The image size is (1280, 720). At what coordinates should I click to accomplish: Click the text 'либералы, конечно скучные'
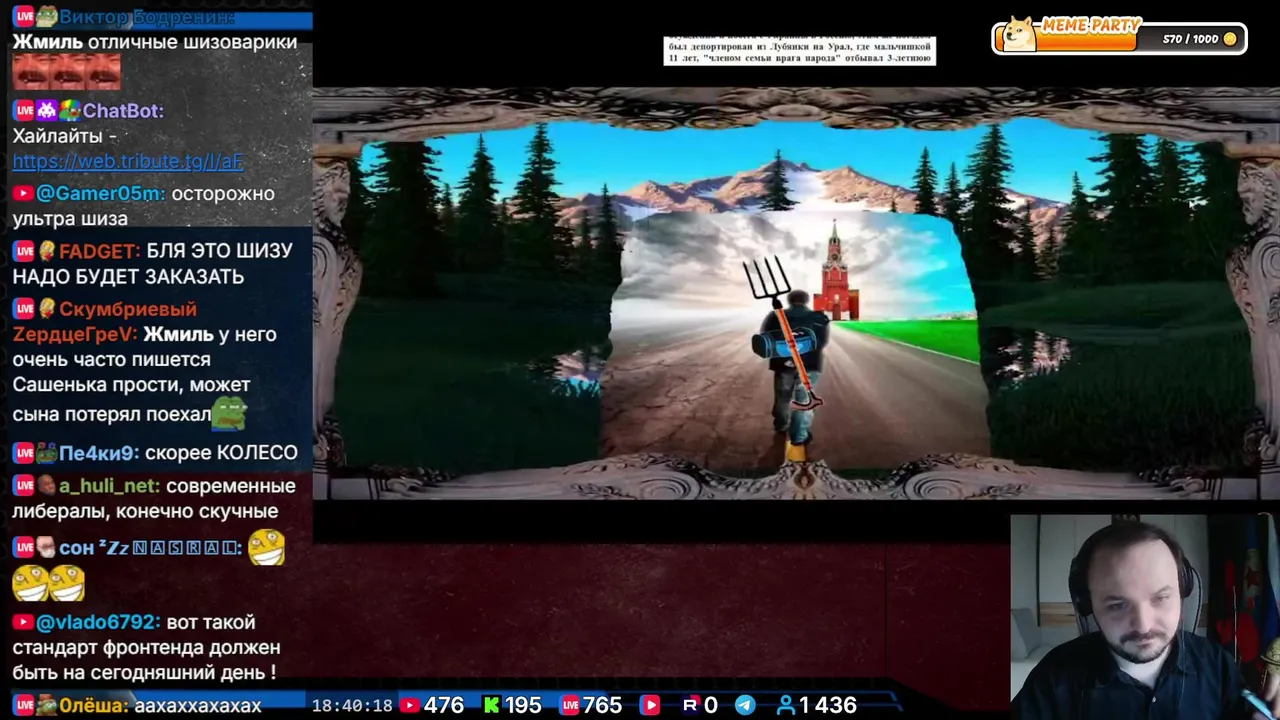[x=145, y=511]
